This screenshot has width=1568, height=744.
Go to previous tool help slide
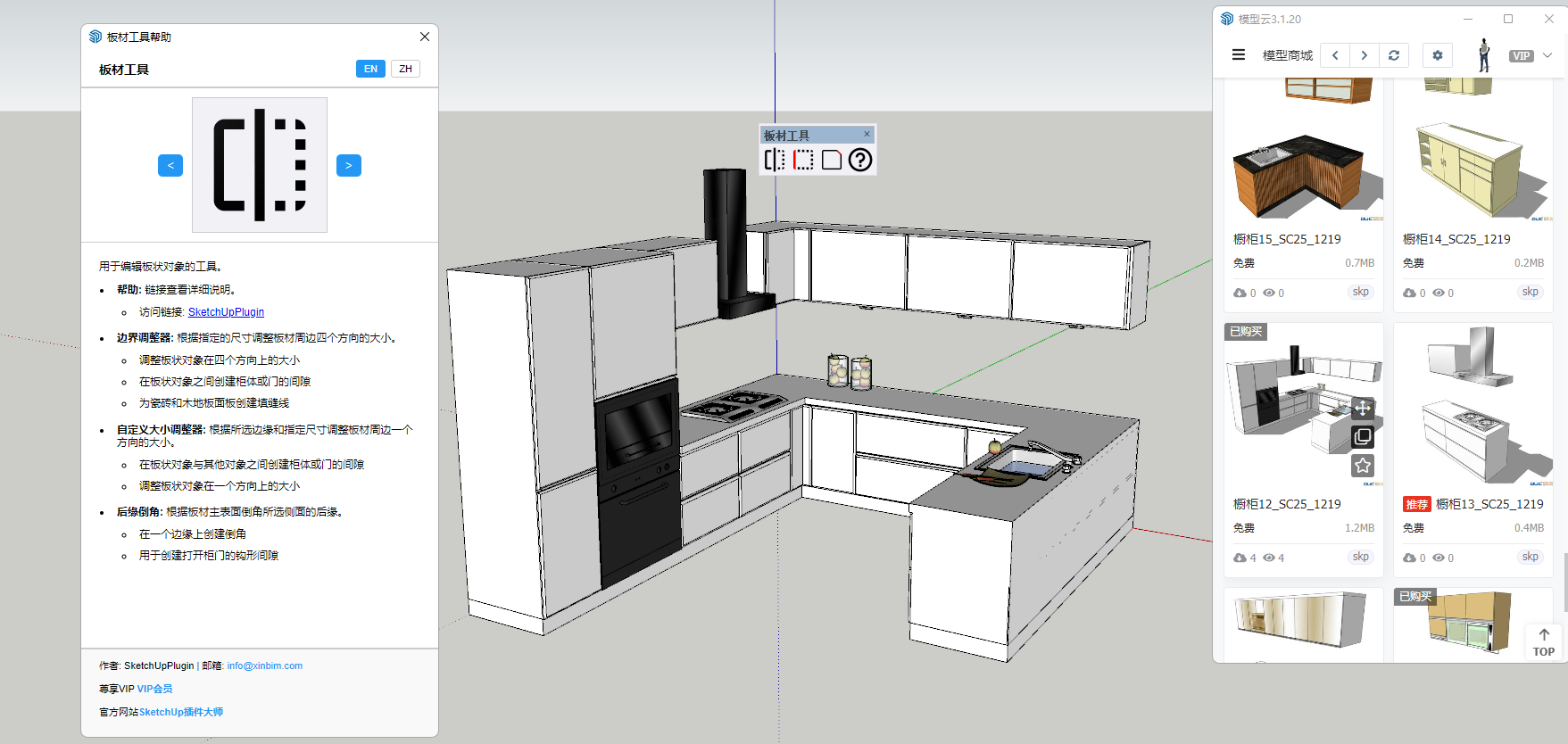(170, 165)
